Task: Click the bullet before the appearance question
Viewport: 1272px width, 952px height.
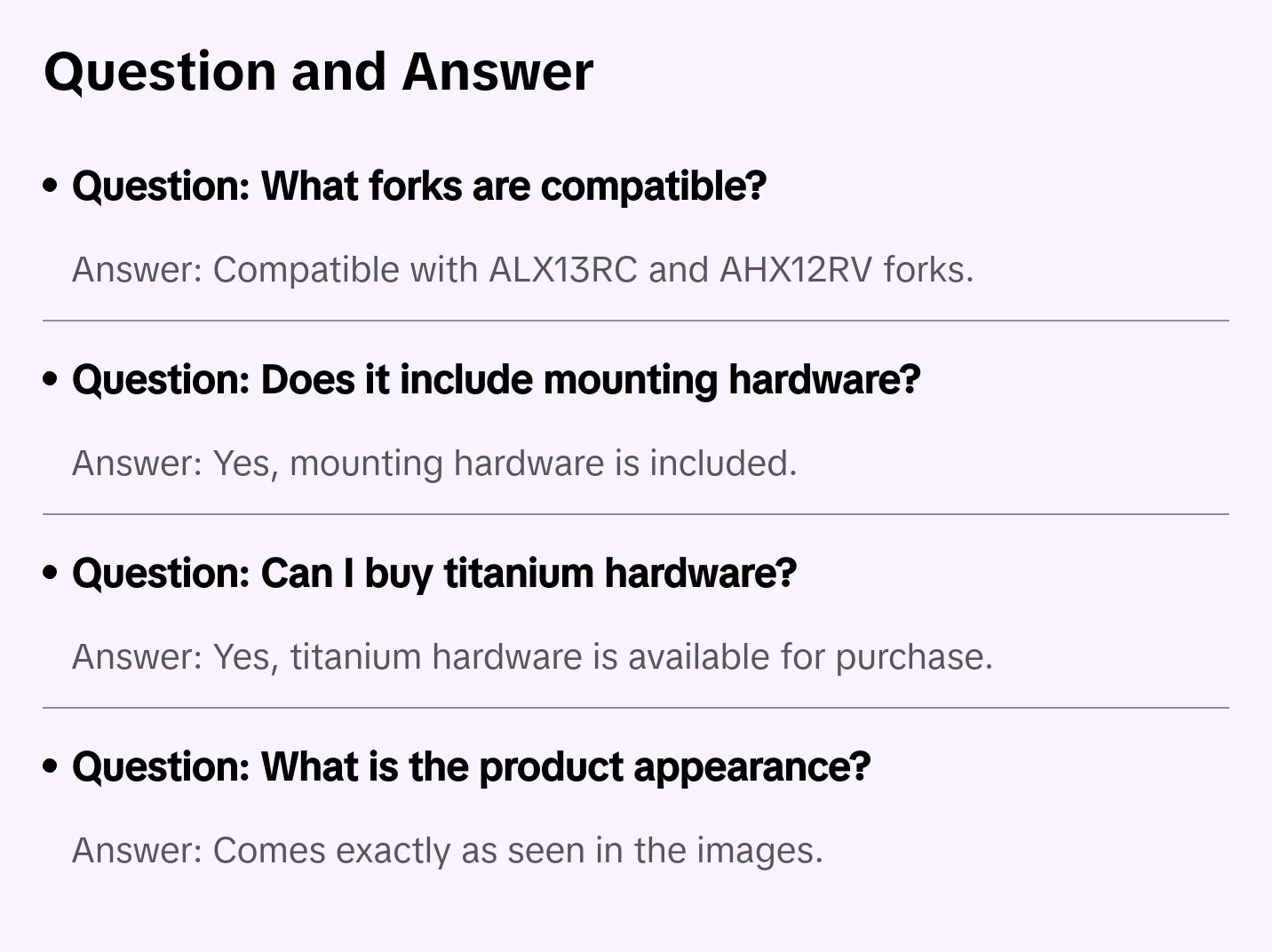Action: [x=51, y=766]
